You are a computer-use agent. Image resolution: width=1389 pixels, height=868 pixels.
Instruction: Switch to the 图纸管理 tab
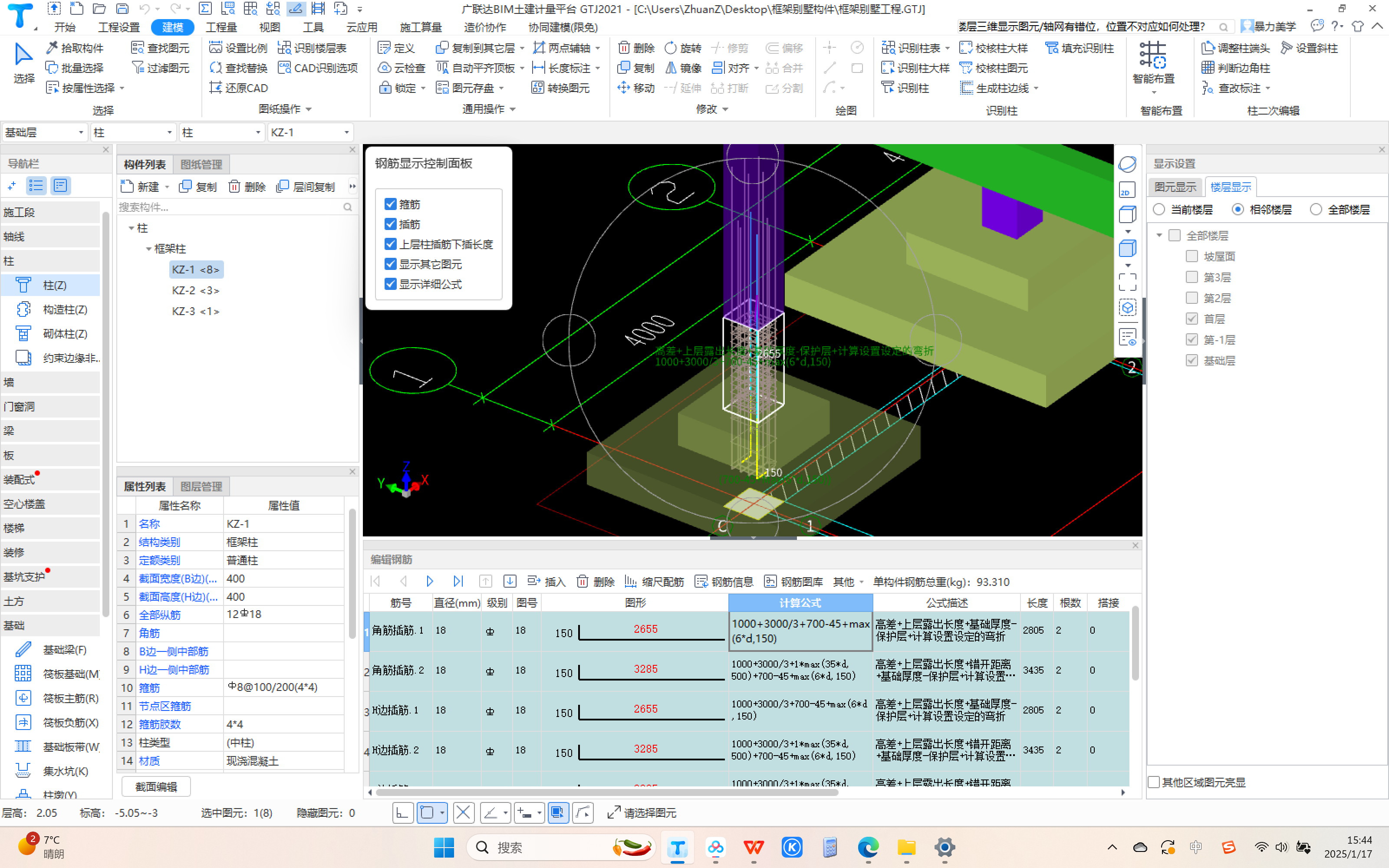pos(201,165)
